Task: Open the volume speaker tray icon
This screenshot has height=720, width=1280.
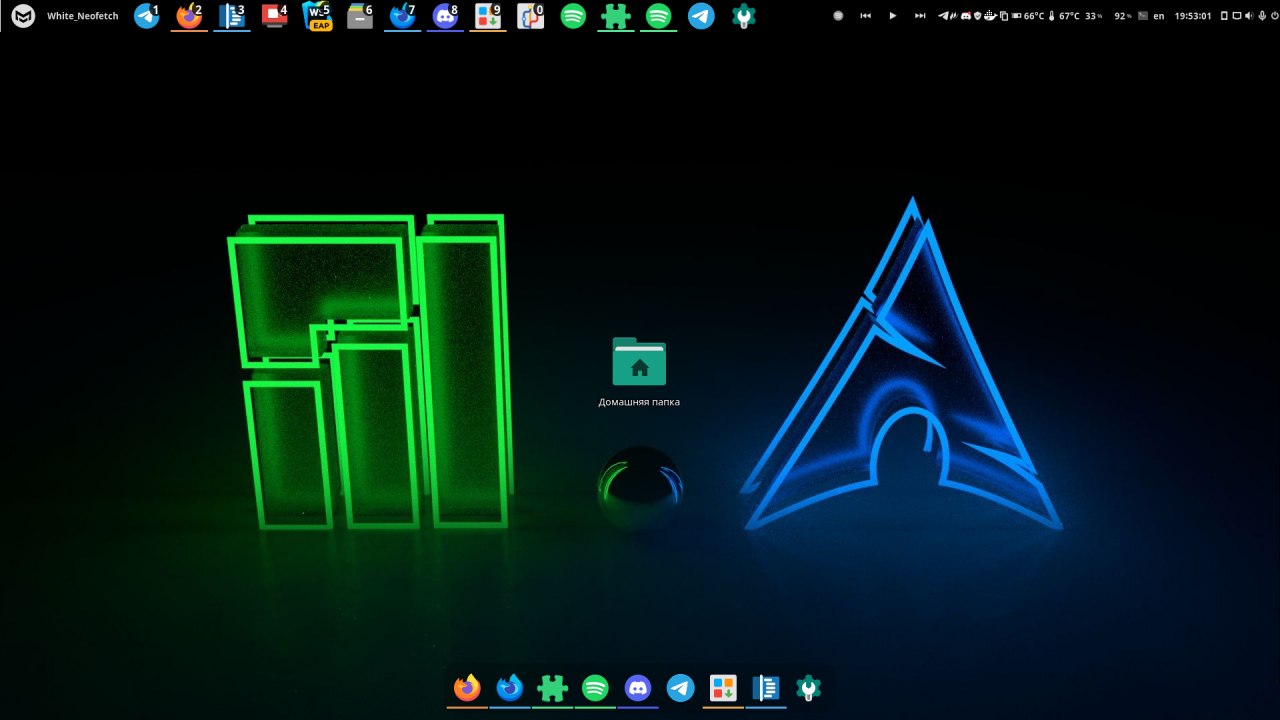Action: tap(1247, 16)
